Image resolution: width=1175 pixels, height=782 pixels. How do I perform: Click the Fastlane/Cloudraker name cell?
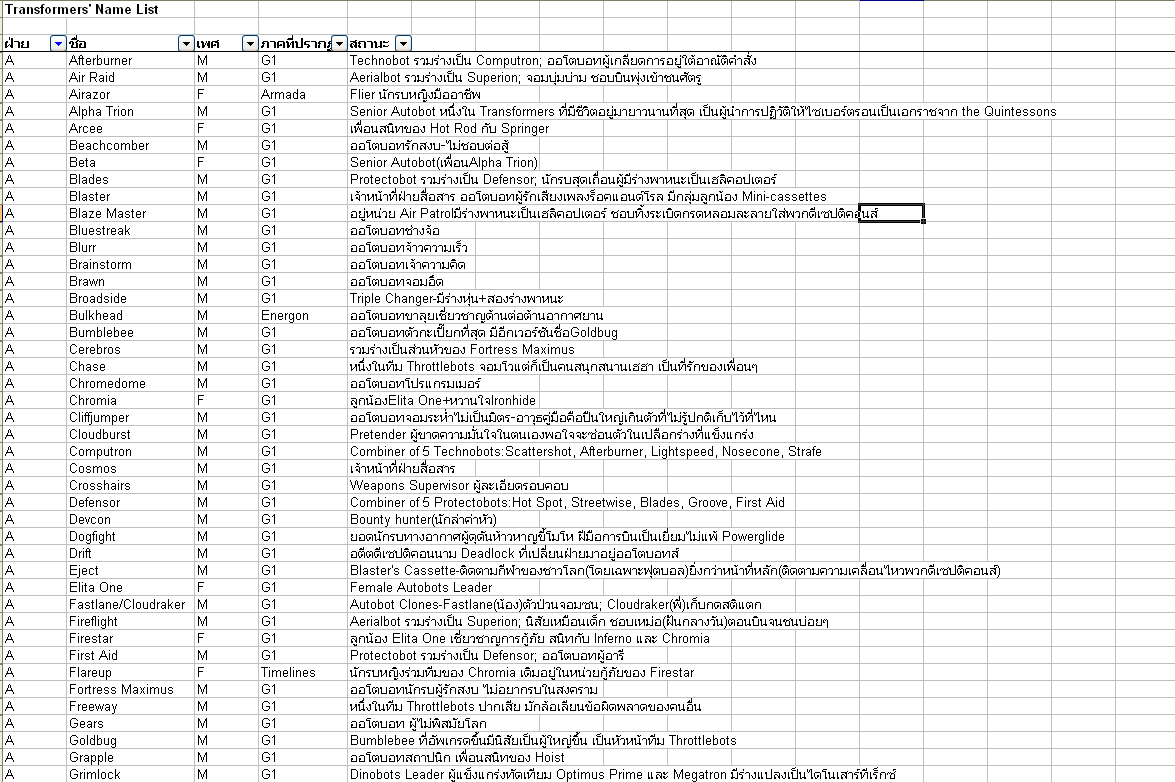click(x=130, y=604)
